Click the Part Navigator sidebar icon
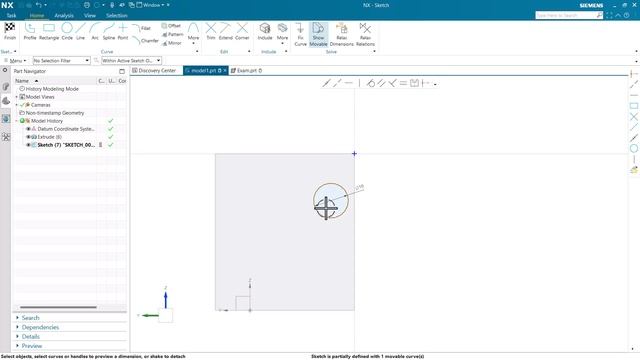640x360 pixels. tap(6, 101)
